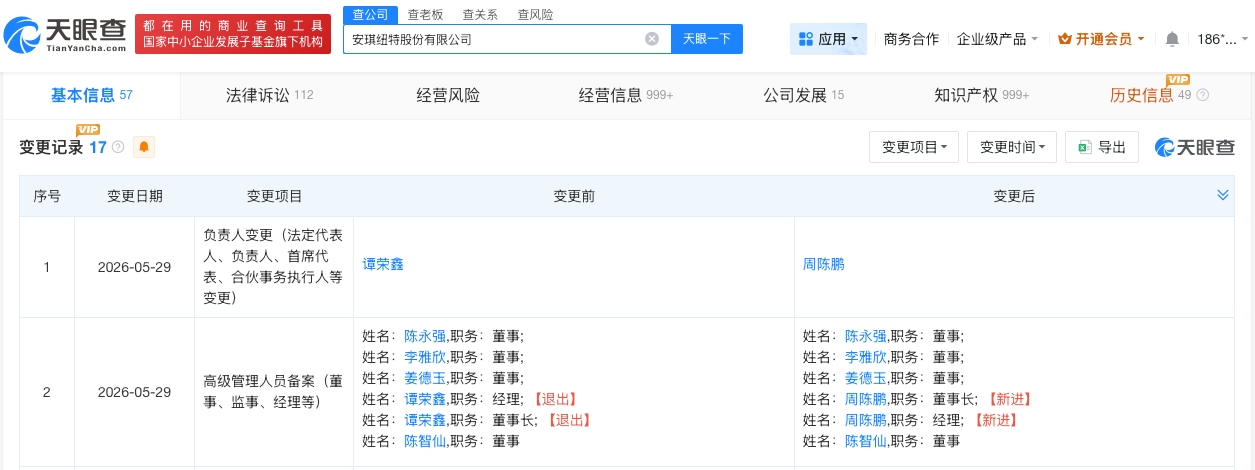
Task: Open 周陈鹏 link with 经理 【新进】
Action: [865, 420]
